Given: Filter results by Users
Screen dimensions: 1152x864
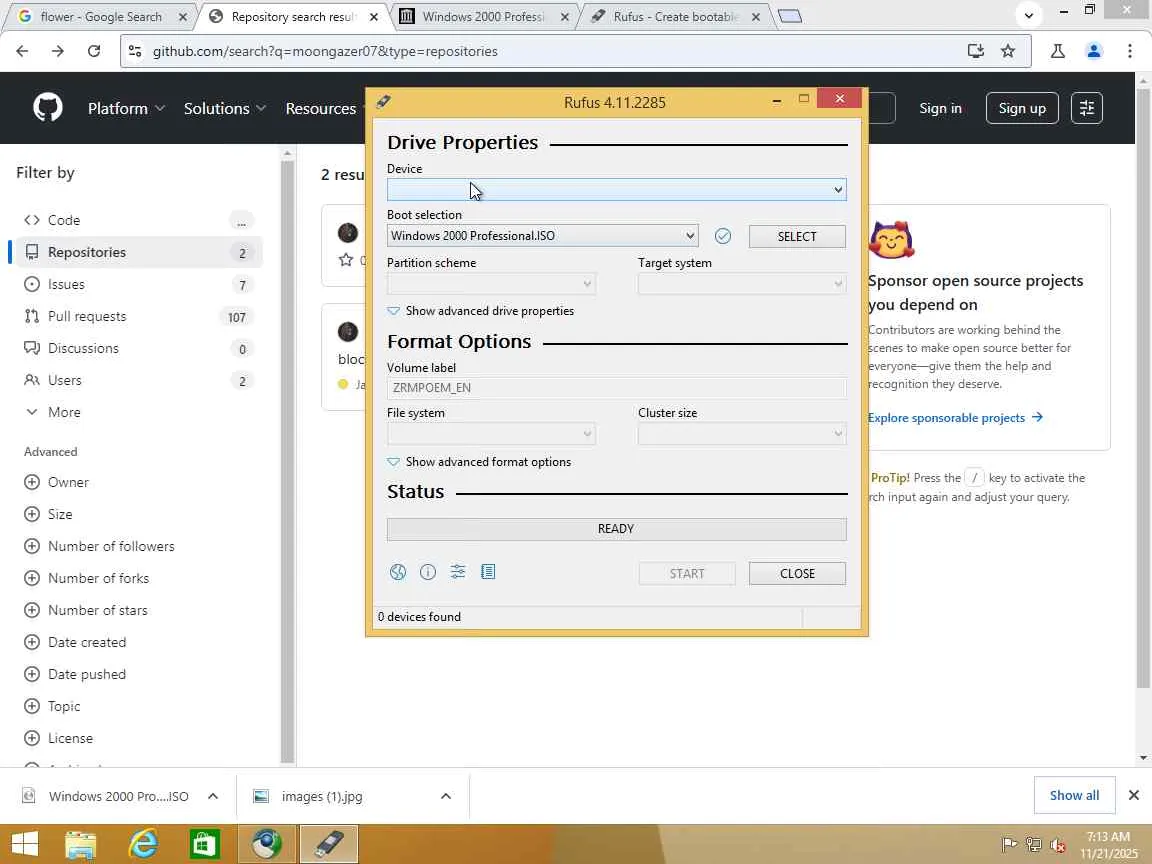Looking at the screenshot, I should [139, 381].
